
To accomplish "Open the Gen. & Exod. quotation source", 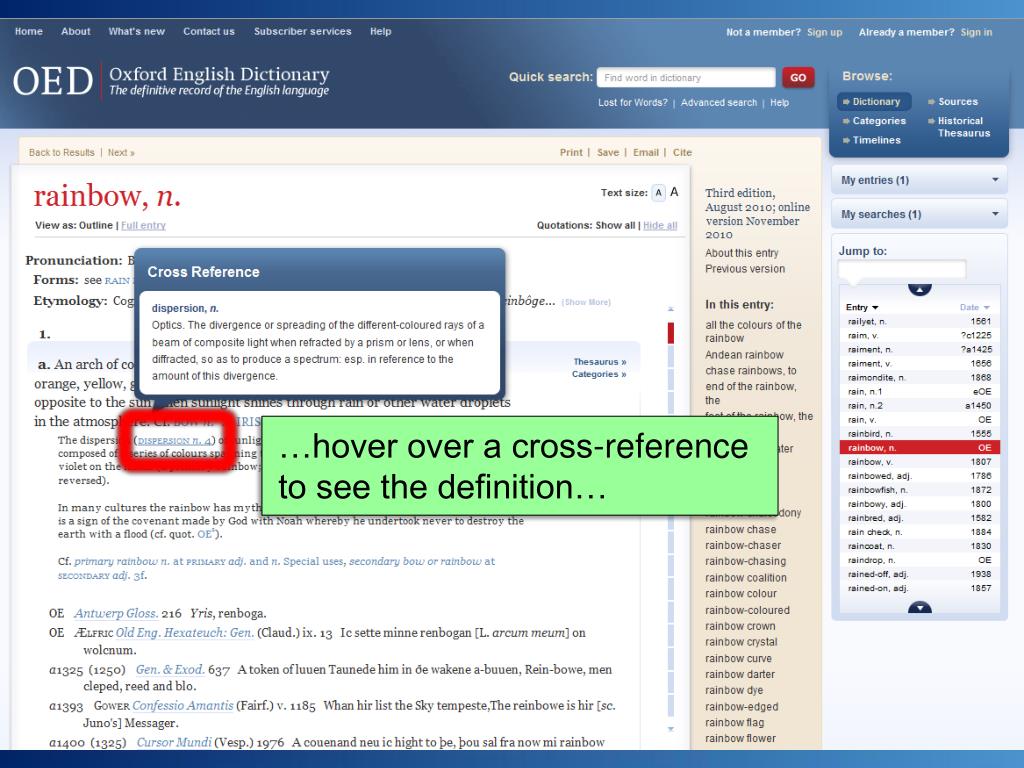I will tap(170, 669).
